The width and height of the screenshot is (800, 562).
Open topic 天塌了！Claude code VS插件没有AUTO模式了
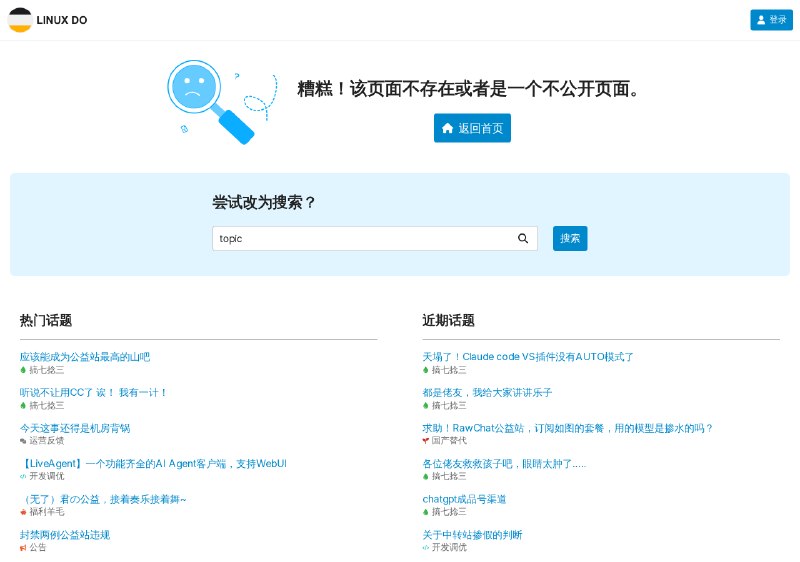(x=528, y=356)
